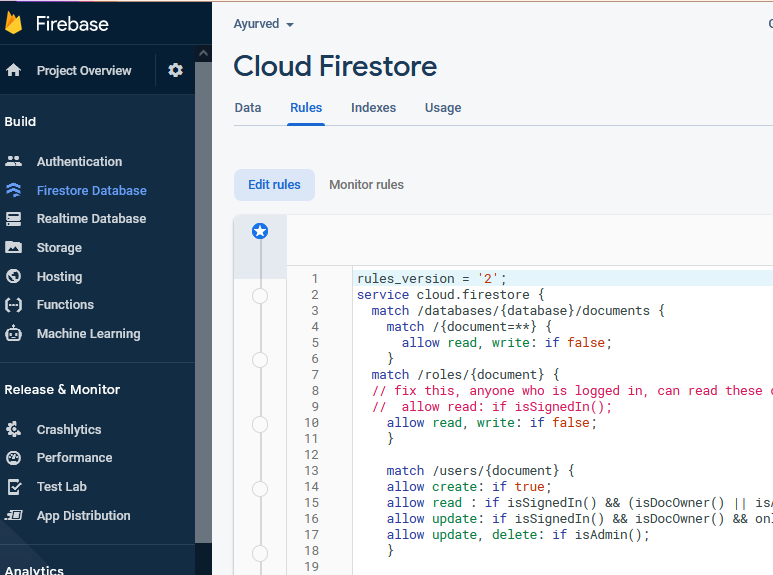Select the Edit rules button
The height and width of the screenshot is (575, 773).
click(x=274, y=185)
